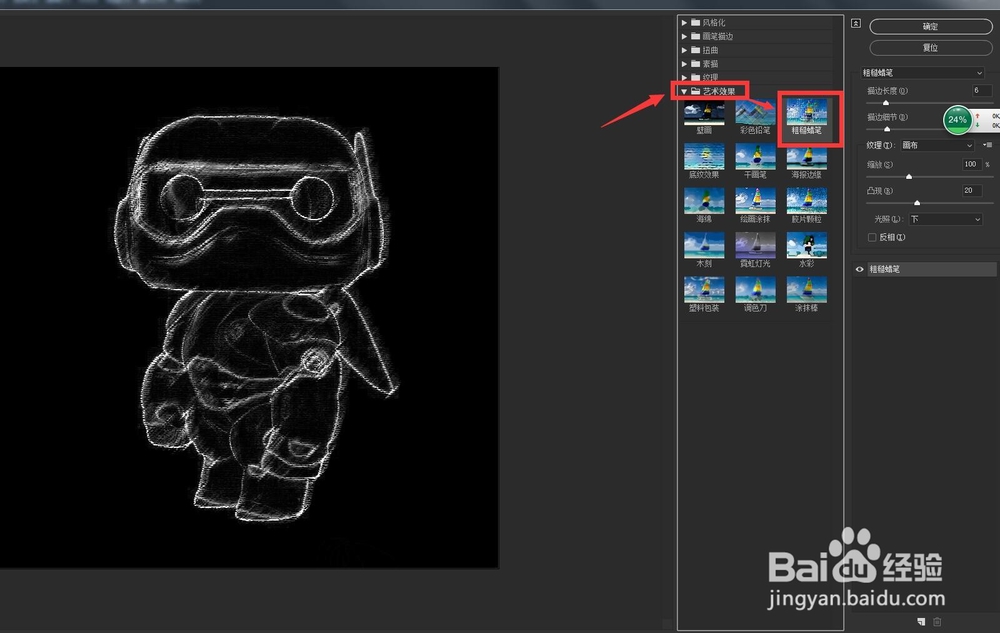This screenshot has width=1000, height=633.
Task: Expand the 纹理 filter folder
Action: 684,77
